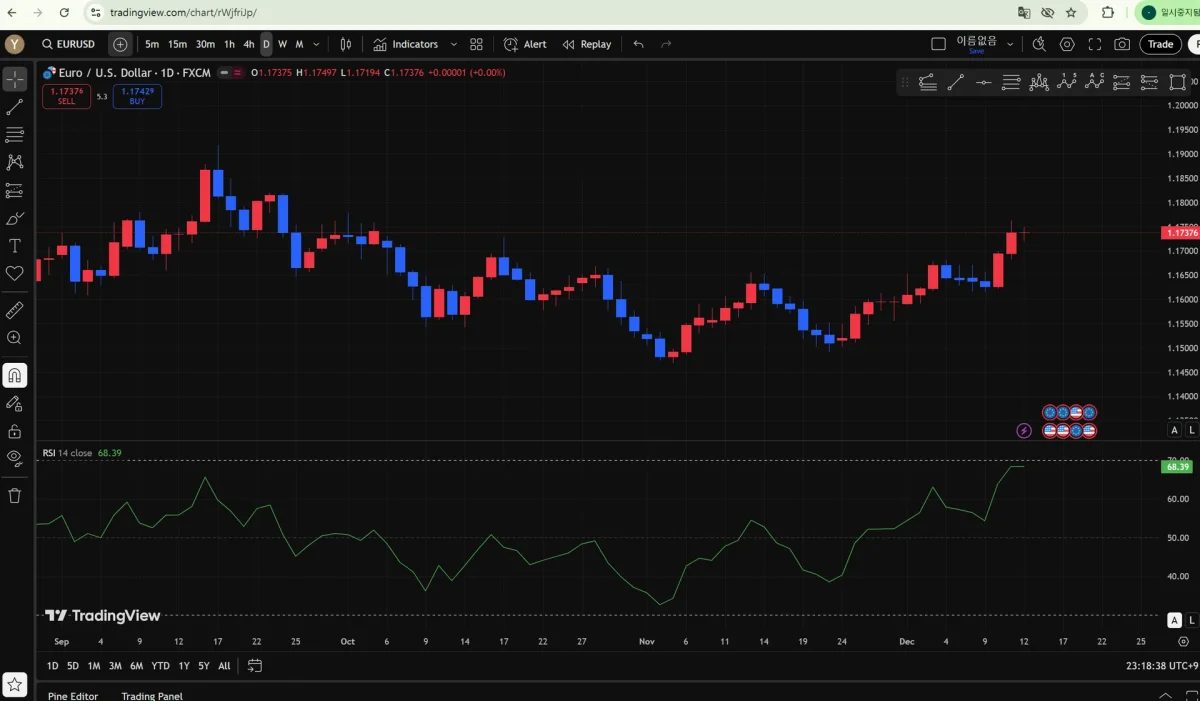Click the trash icon to remove drawings
Screen dimensions: 1200x701
click(15, 496)
